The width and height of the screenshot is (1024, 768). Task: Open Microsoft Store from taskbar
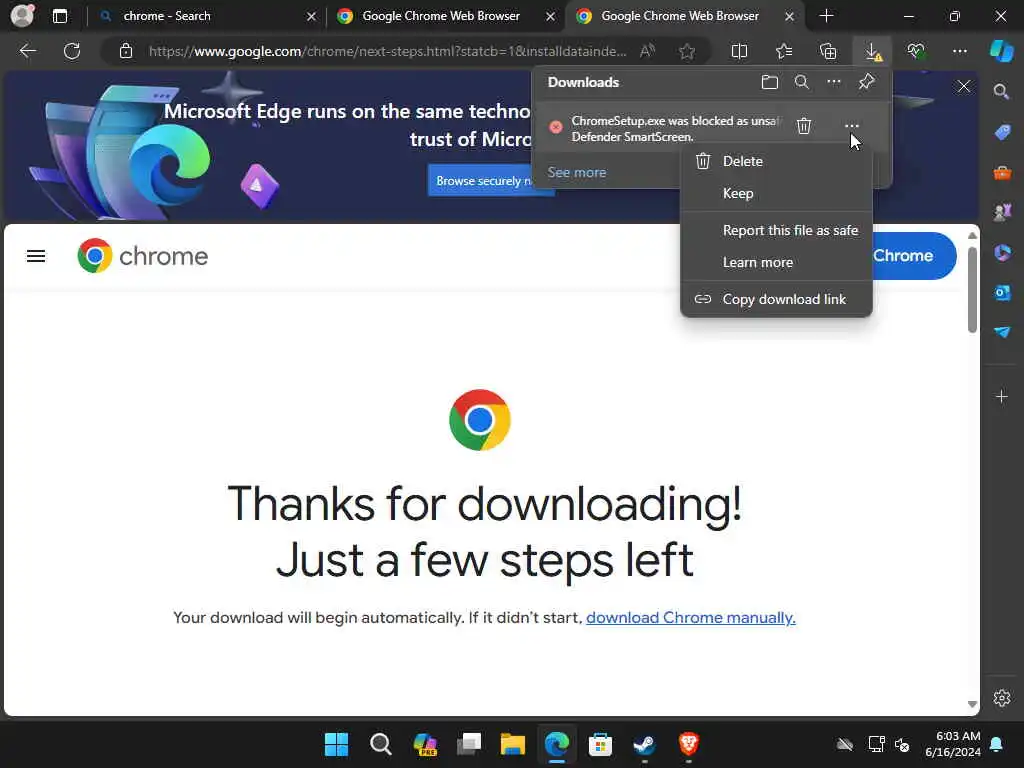coord(600,744)
